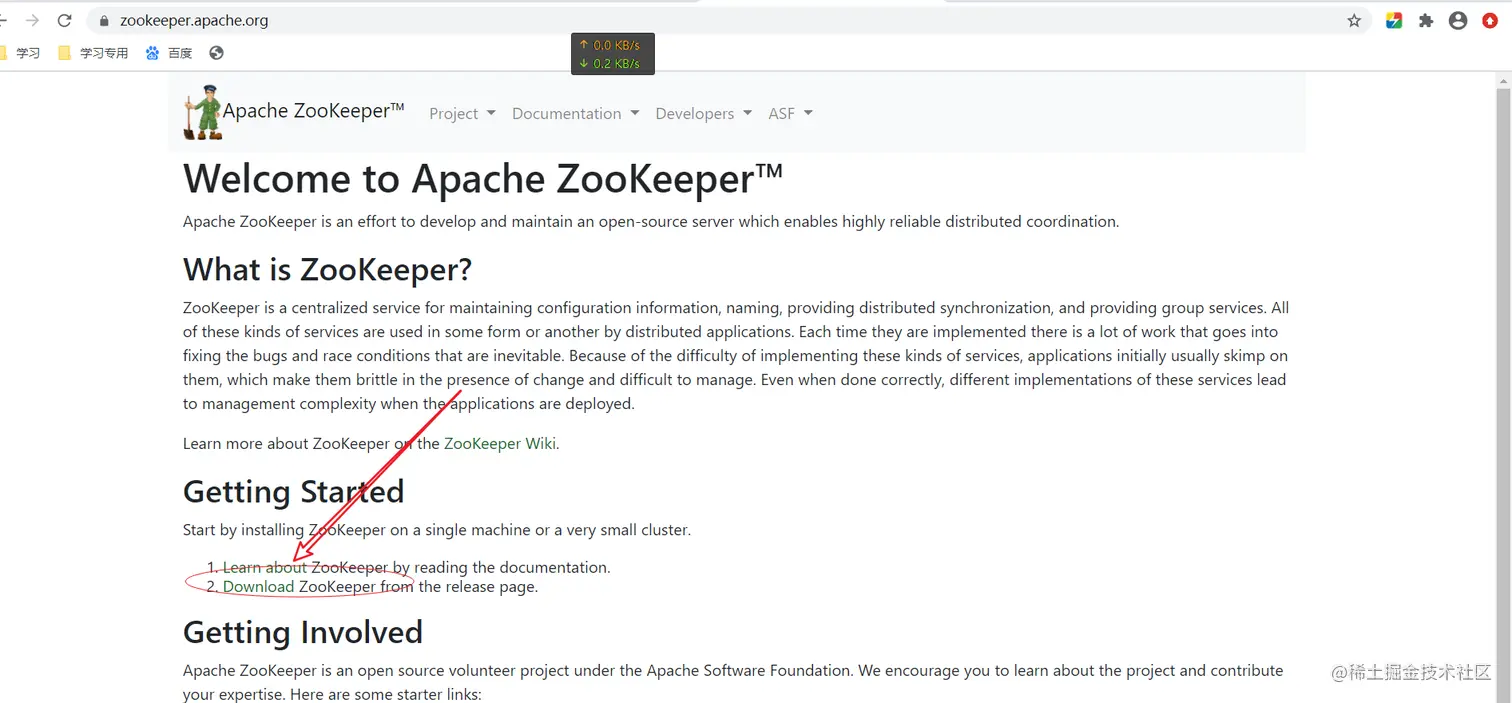Viewport: 1512px width, 703px height.
Task: Open the colorful extension icon
Action: tap(1394, 20)
